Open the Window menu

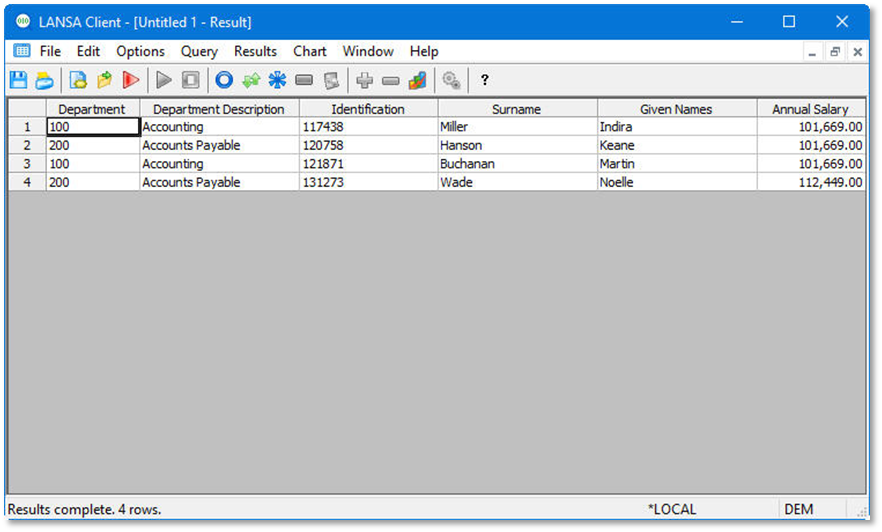tap(368, 51)
